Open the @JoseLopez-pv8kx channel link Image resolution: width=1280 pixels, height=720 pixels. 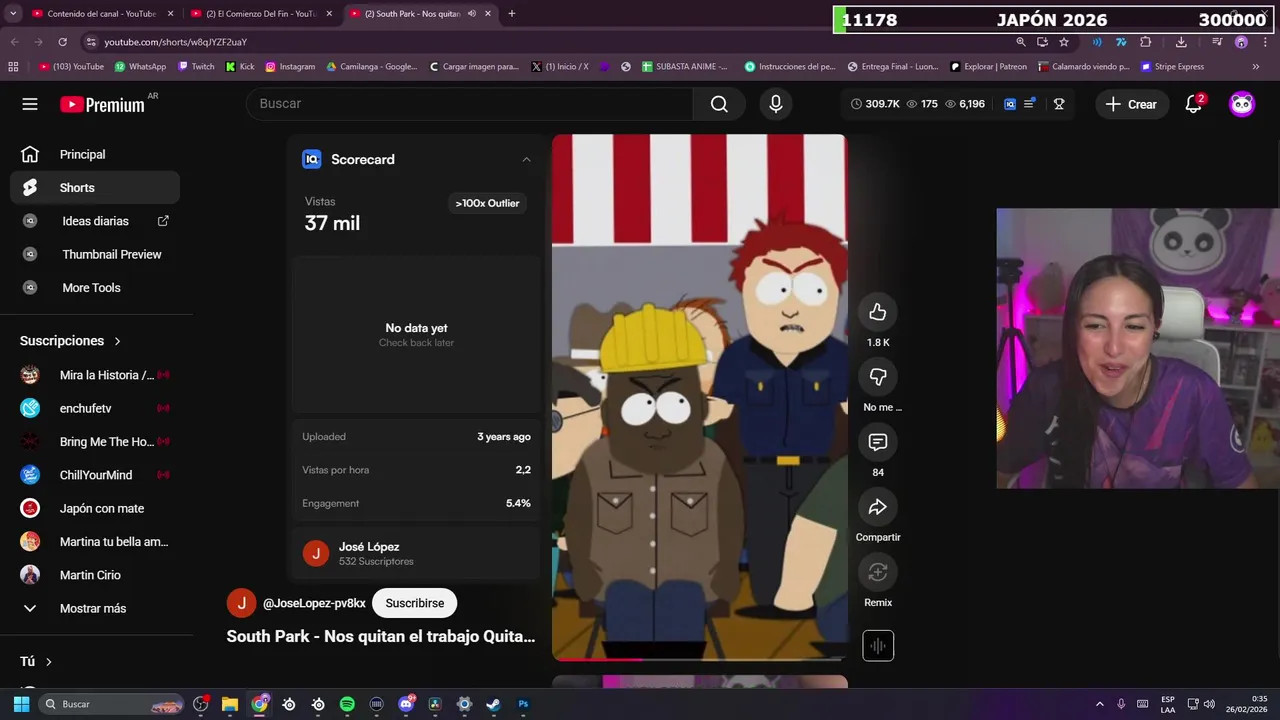(314, 603)
